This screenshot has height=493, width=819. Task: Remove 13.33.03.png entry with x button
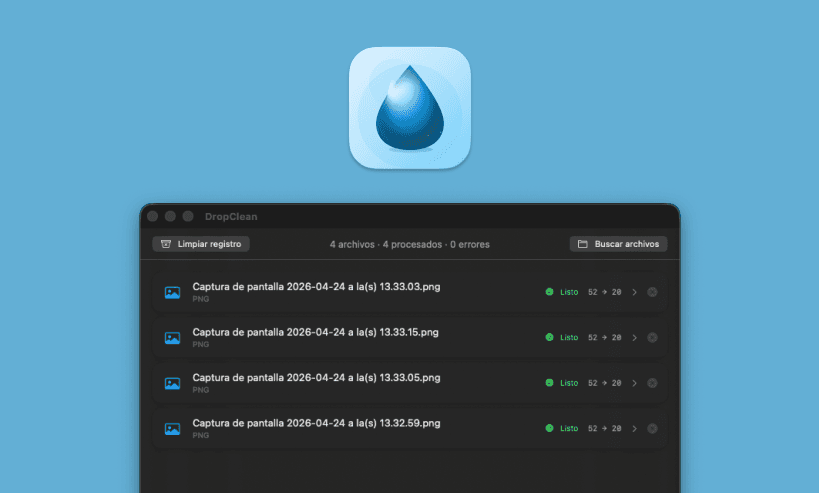(x=652, y=292)
